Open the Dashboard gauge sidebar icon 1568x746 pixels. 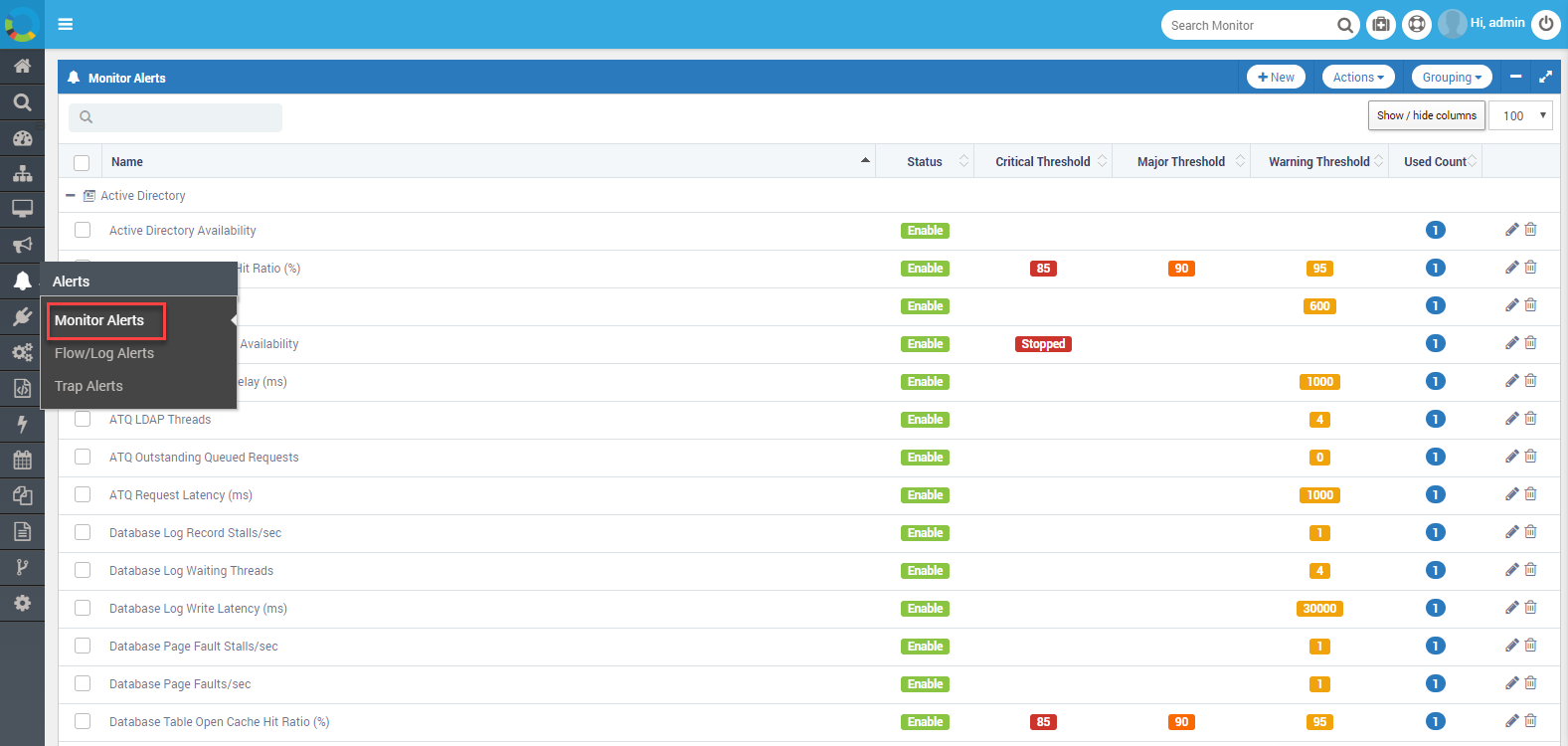pos(22,138)
